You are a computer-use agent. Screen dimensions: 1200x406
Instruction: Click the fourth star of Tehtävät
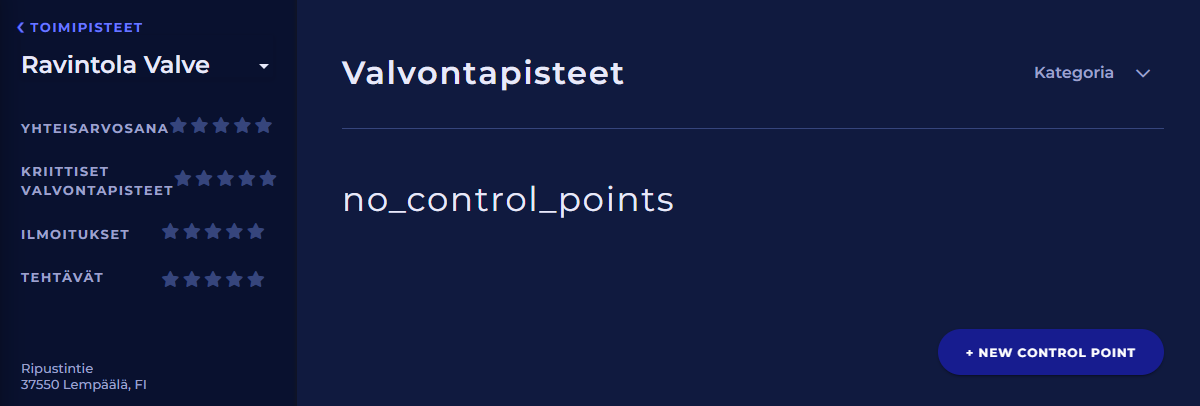click(x=235, y=279)
